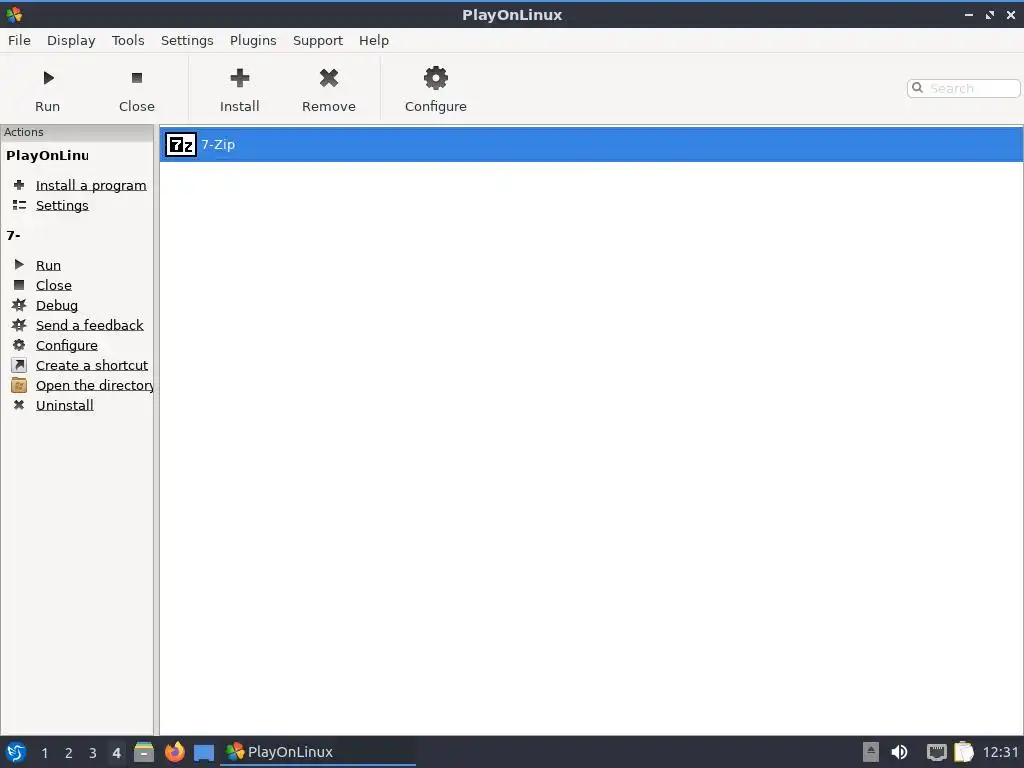Click bug icon beside Debug

19,305
